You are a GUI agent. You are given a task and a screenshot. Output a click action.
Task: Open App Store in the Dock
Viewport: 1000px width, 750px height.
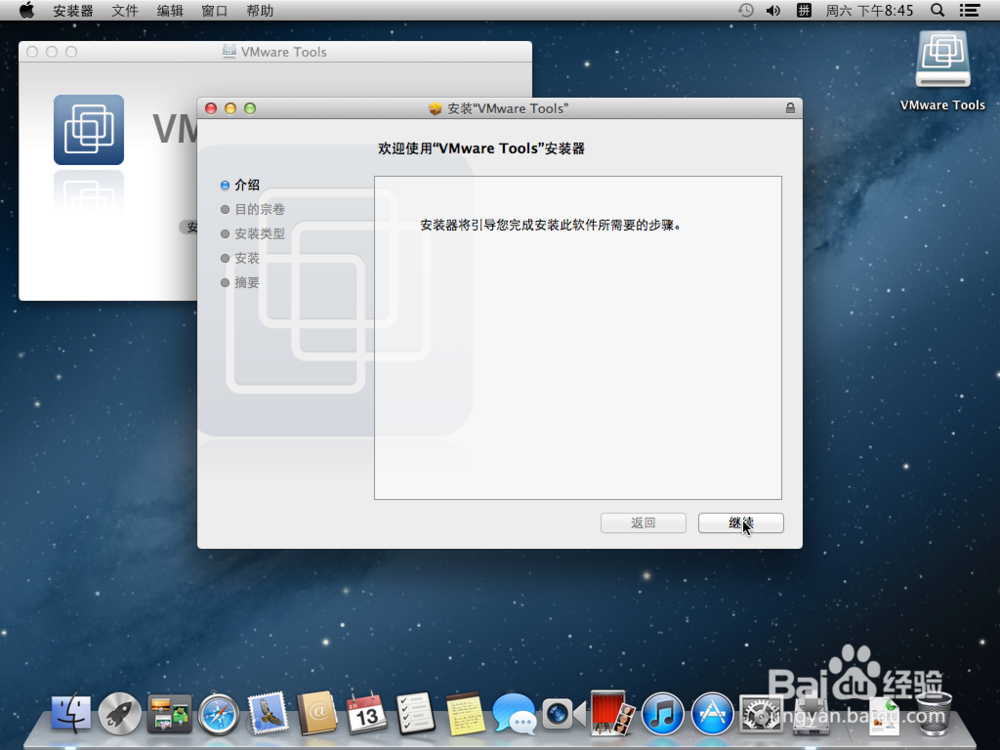(x=712, y=713)
